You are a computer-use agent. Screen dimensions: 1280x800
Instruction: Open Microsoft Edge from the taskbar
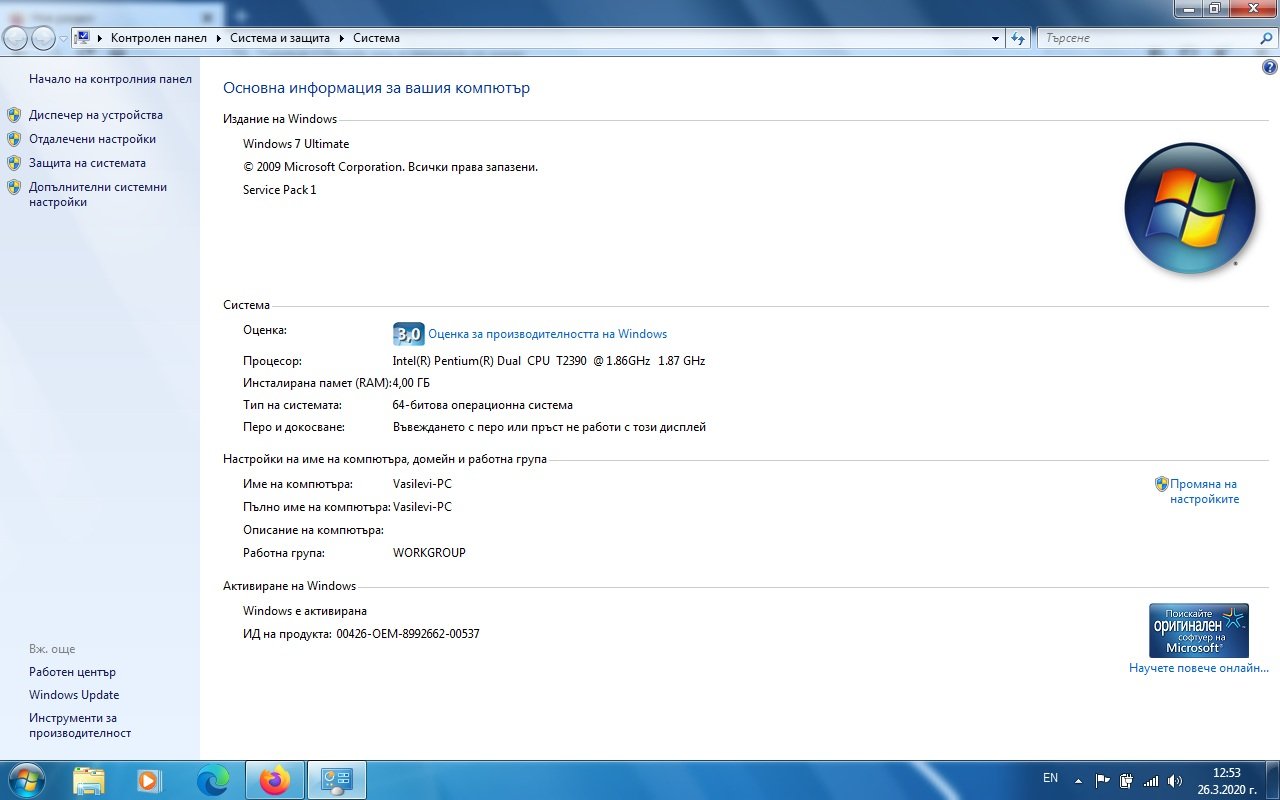[212, 780]
